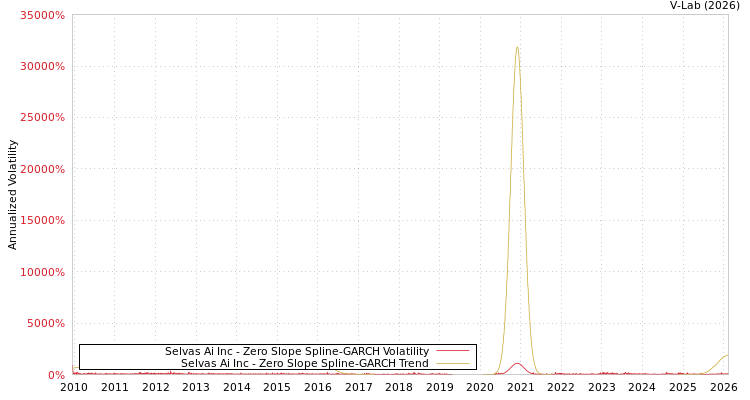Click the 2020 x-axis label
This screenshot has height=400, width=750.
point(480,388)
